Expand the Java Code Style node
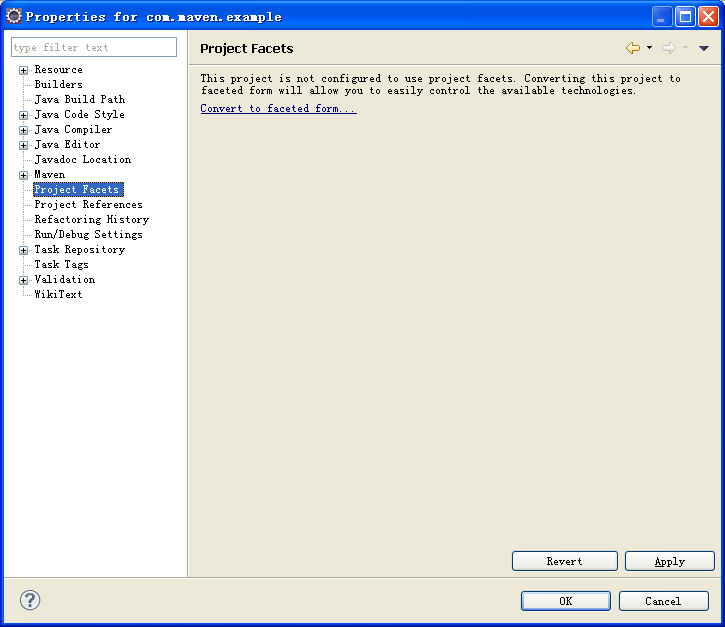725x627 pixels. (24, 115)
